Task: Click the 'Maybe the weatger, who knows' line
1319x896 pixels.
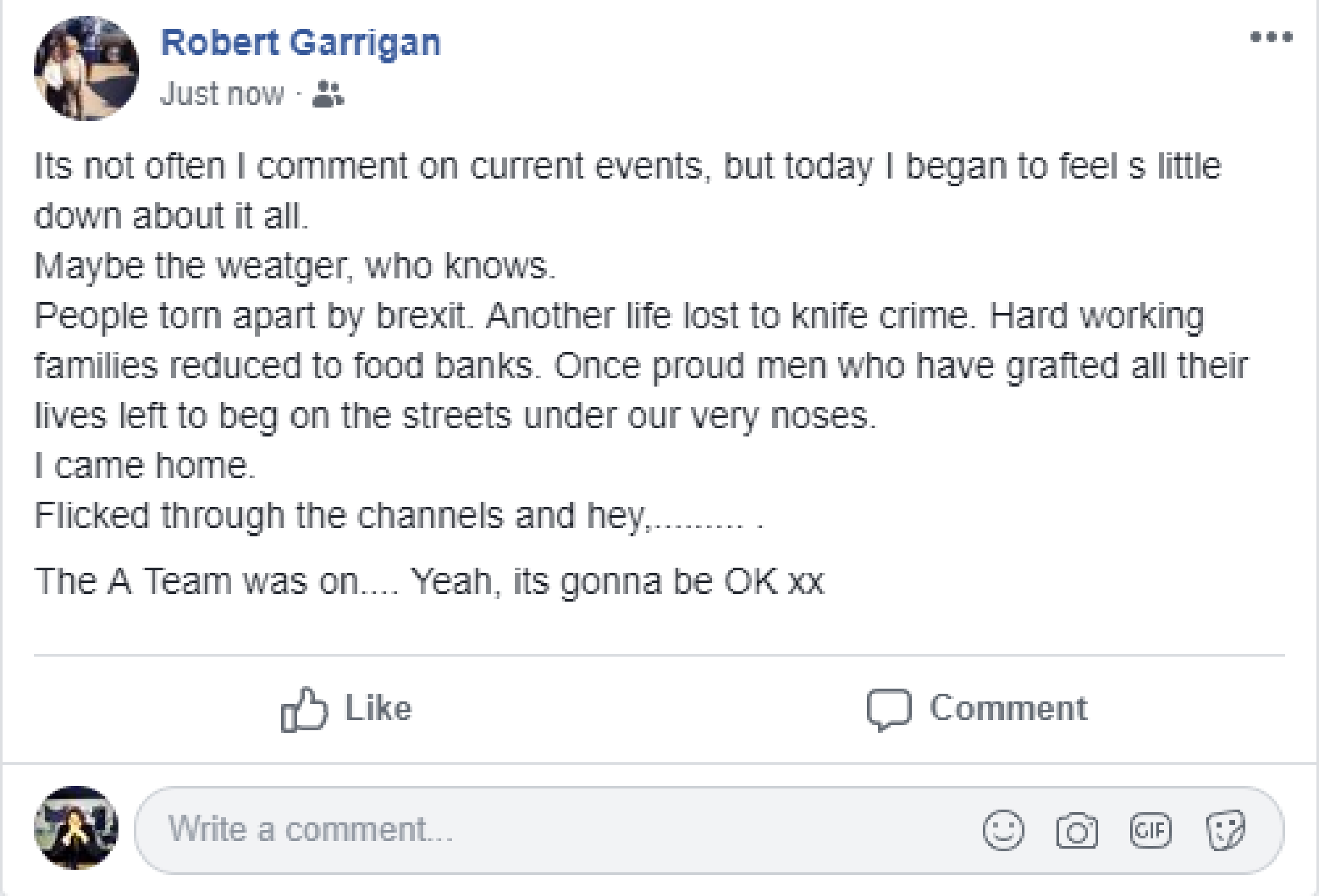Action: [x=295, y=266]
